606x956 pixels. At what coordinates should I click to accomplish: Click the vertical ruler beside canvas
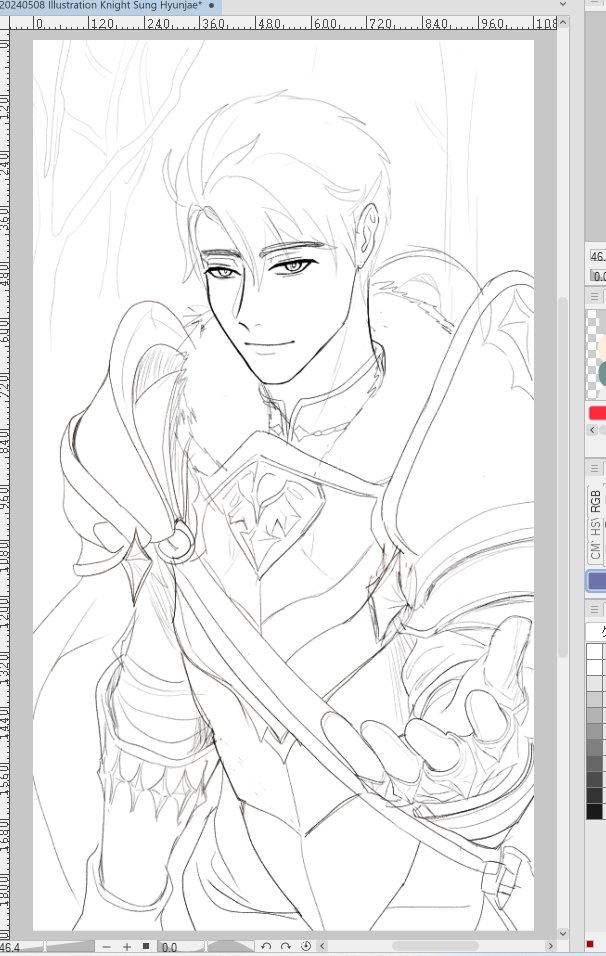5,485
